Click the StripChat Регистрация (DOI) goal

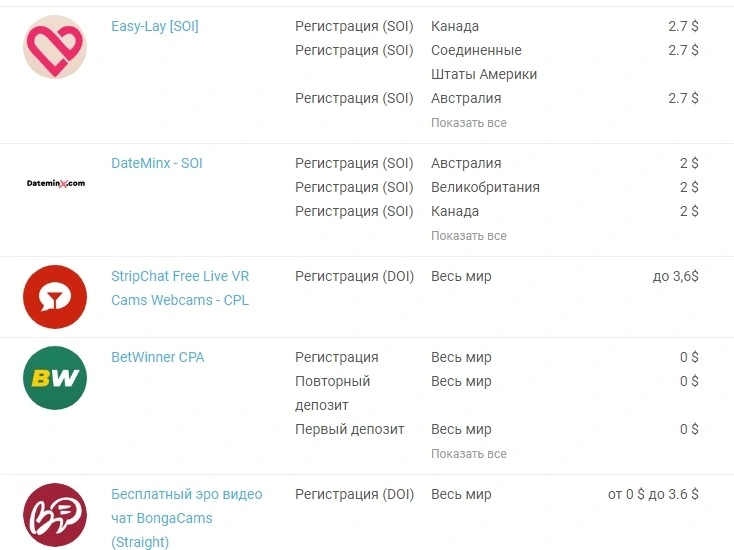[354, 276]
